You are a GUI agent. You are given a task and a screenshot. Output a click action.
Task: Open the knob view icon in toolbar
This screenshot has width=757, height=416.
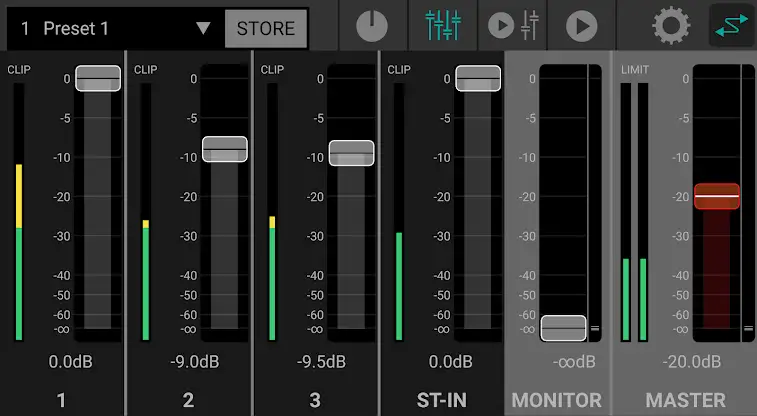tap(372, 26)
